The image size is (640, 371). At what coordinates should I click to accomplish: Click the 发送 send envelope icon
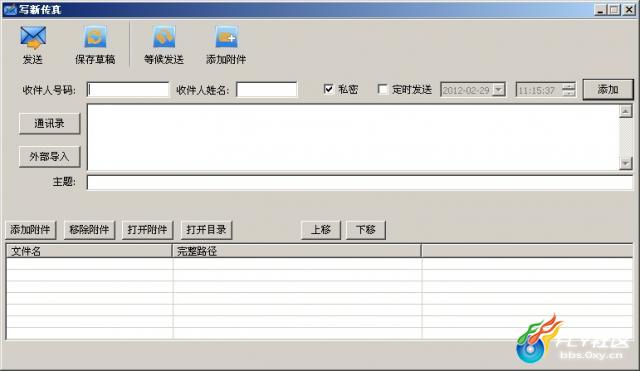click(33, 37)
